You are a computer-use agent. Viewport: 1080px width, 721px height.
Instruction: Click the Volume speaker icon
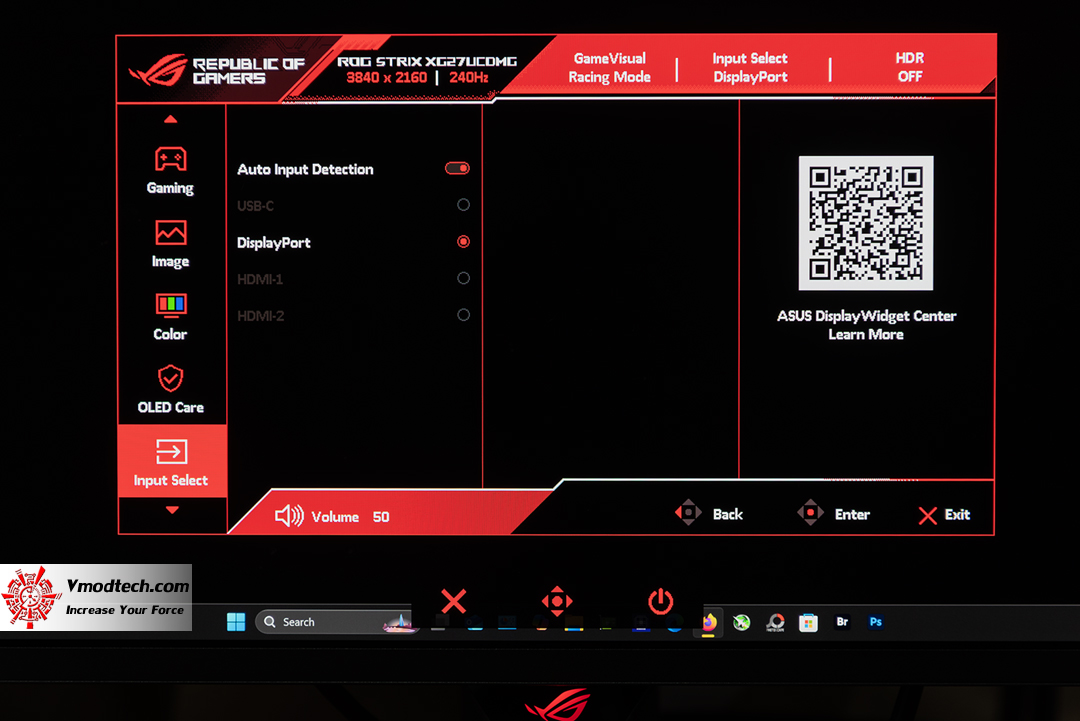[289, 516]
